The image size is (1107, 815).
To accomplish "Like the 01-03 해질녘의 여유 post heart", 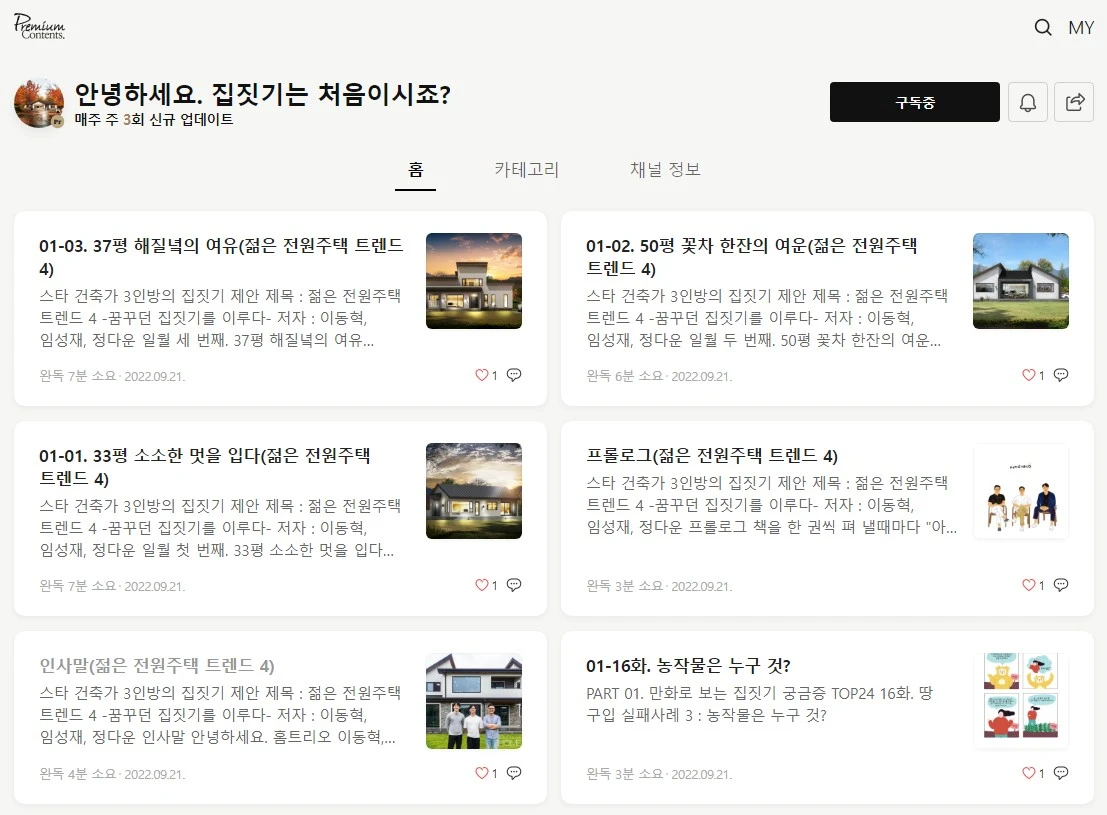I will click(x=480, y=374).
